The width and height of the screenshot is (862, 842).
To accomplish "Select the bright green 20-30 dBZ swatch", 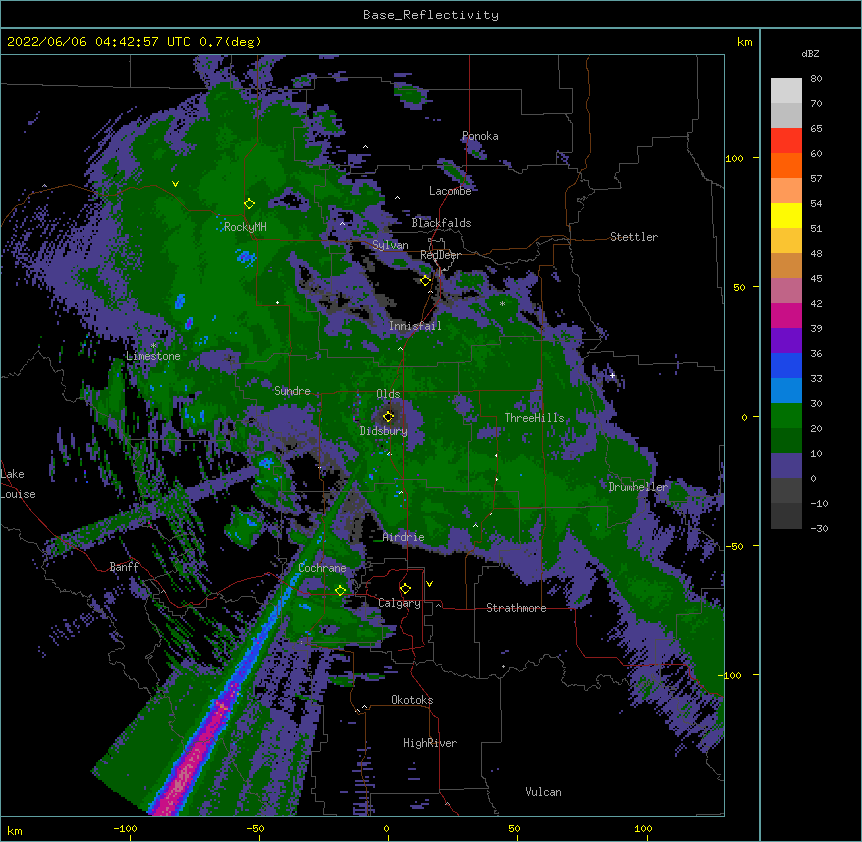I will tap(786, 416).
